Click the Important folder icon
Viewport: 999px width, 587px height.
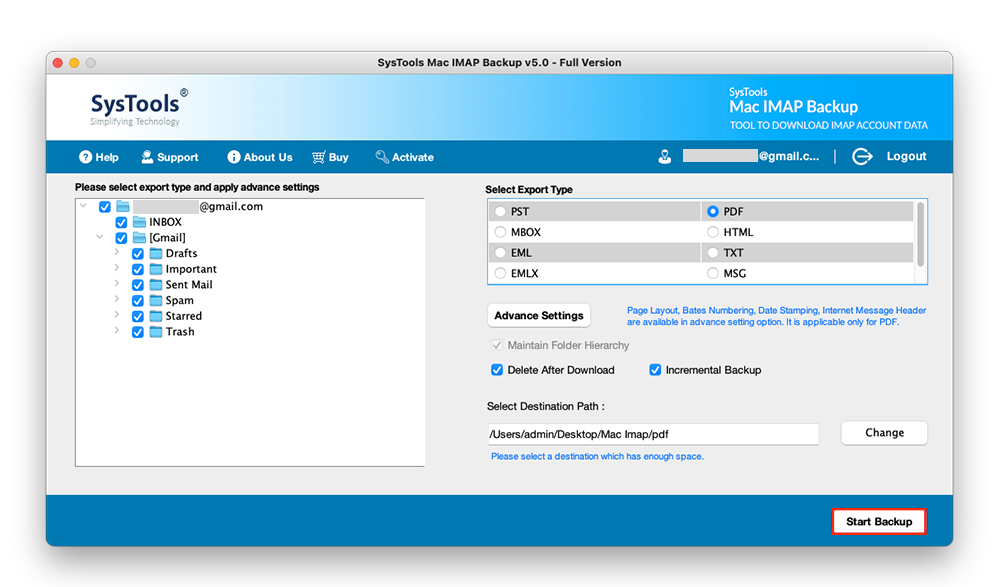155,269
